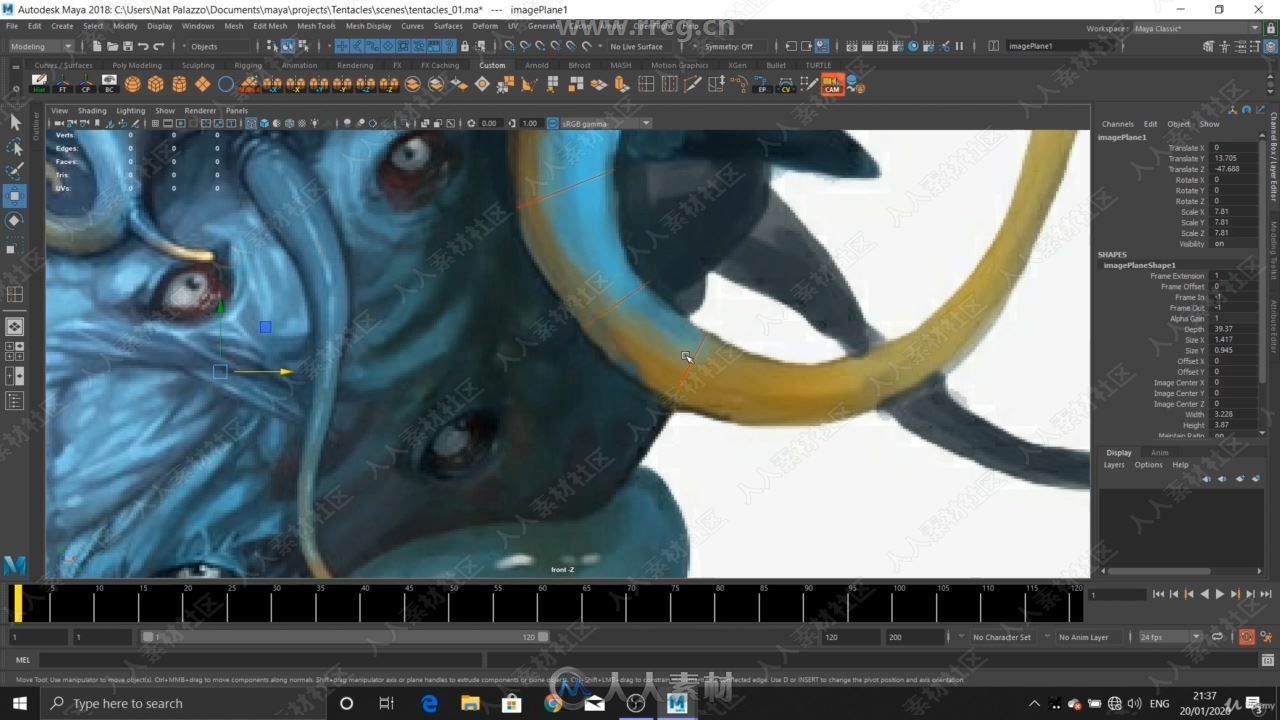Click the Windows search box
The width and height of the screenshot is (1280, 720).
(183, 703)
